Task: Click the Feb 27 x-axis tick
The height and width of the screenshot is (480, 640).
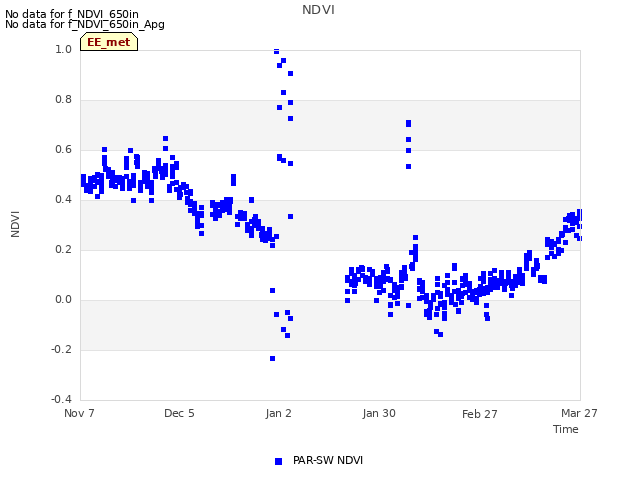Action: point(480,414)
